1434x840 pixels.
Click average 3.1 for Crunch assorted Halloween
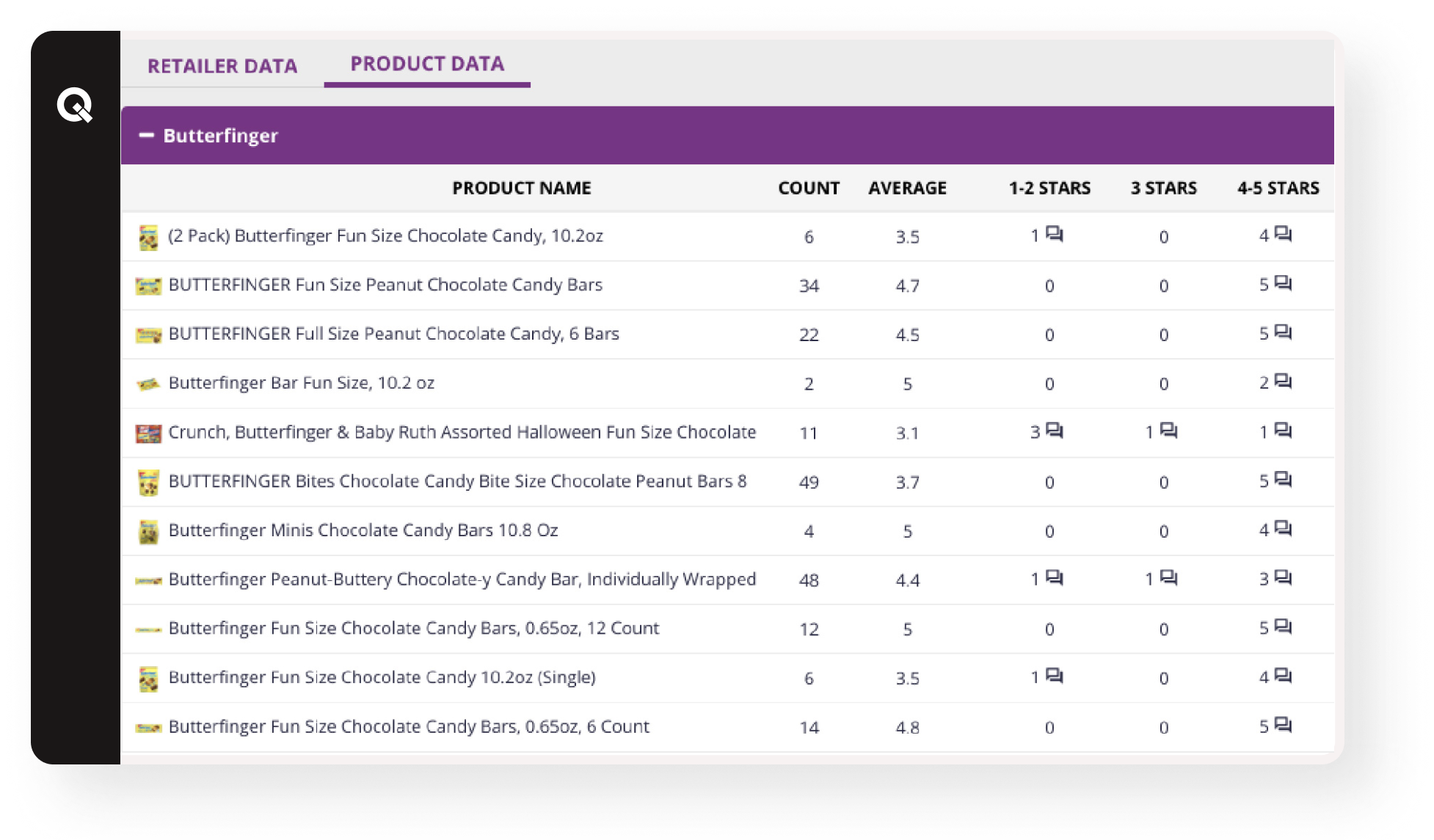(x=908, y=433)
